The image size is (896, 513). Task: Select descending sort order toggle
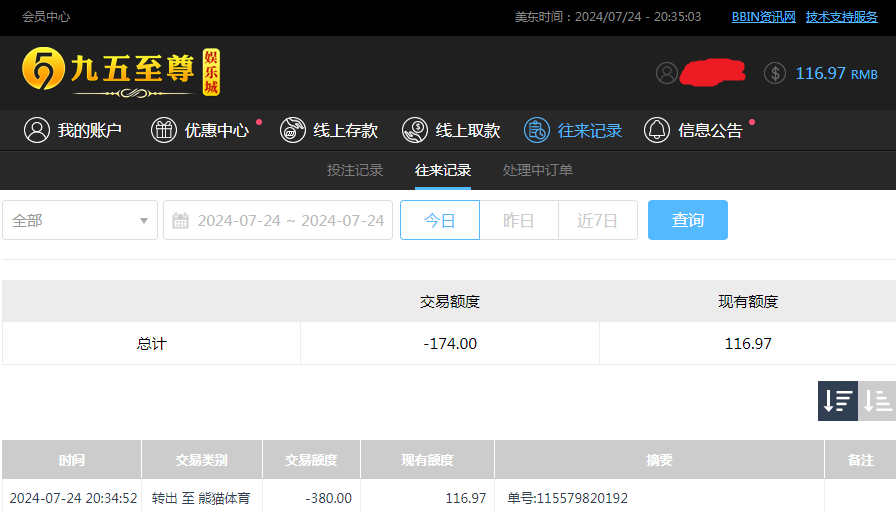point(838,401)
